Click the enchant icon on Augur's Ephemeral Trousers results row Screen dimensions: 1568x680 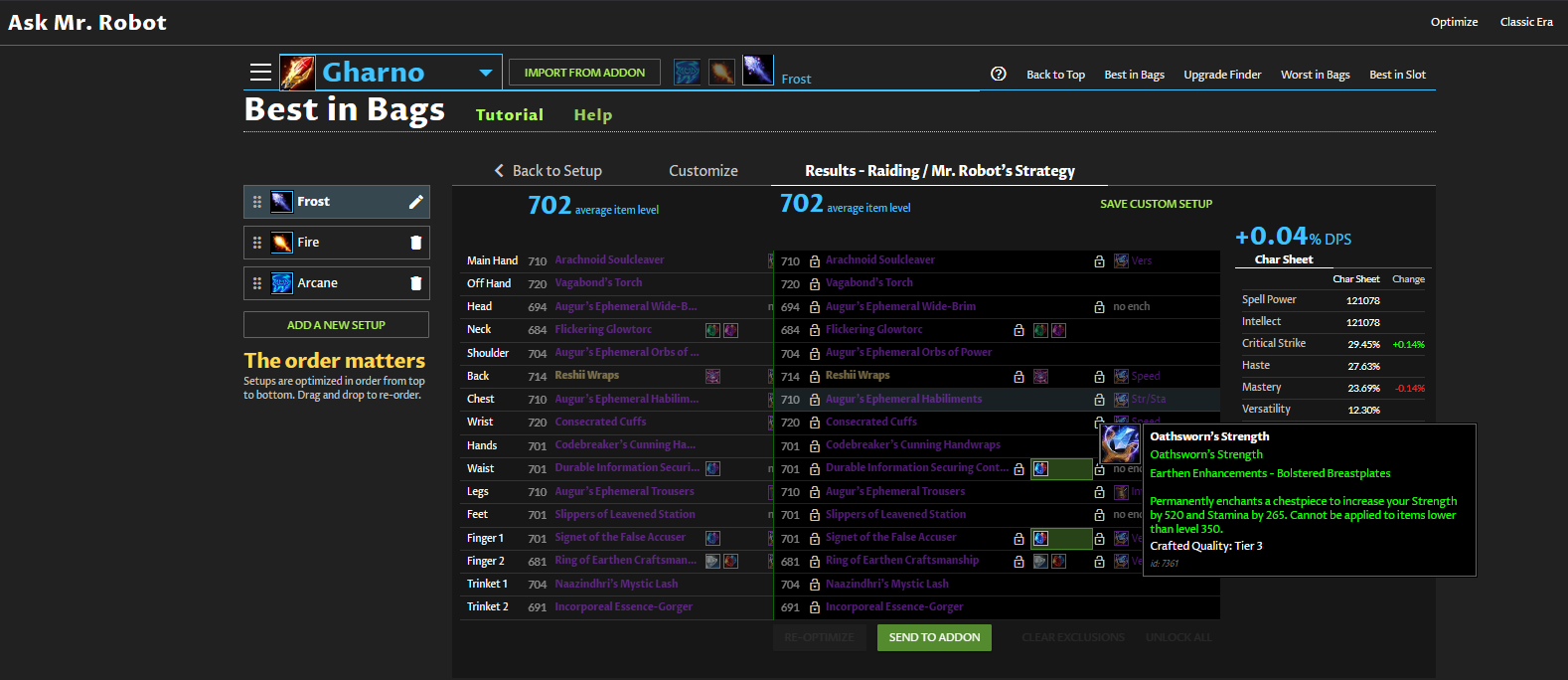pyautogui.click(x=1121, y=491)
